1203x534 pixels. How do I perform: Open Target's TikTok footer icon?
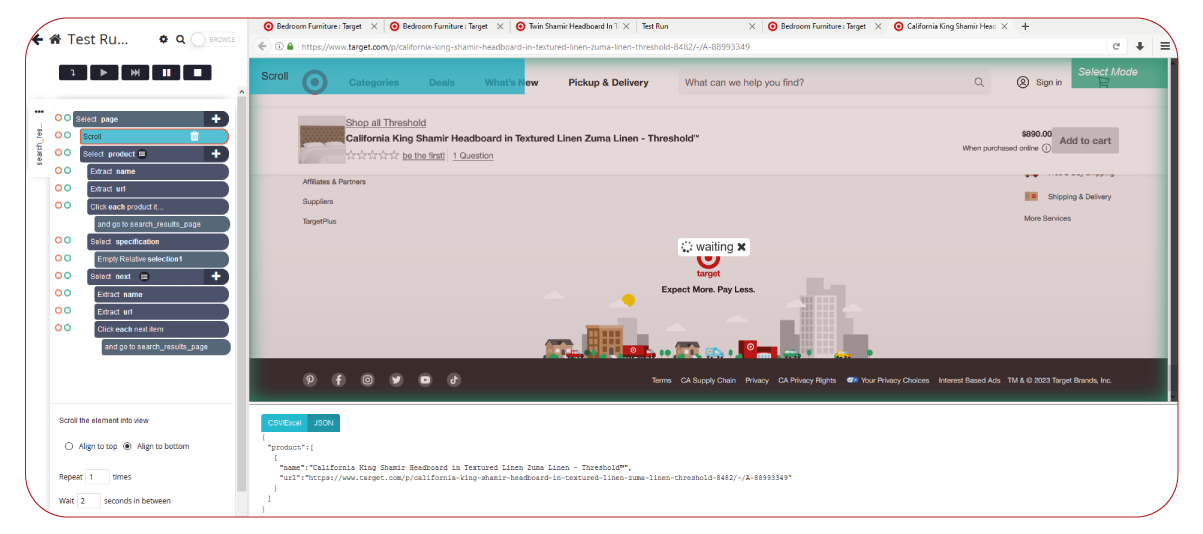[x=453, y=380]
